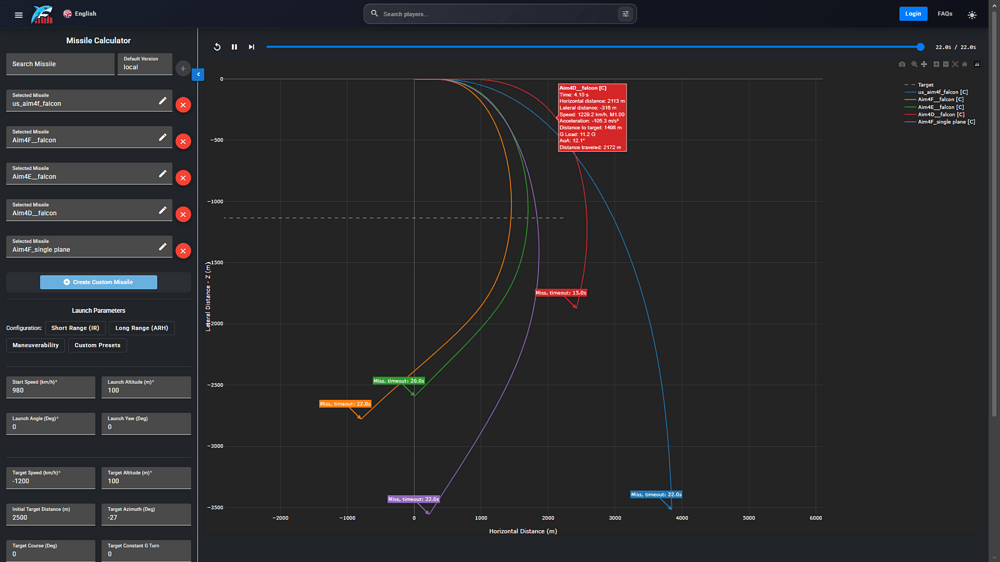Collapse the sidebar with blue chevron
This screenshot has width=1000, height=562.
[x=198, y=74]
